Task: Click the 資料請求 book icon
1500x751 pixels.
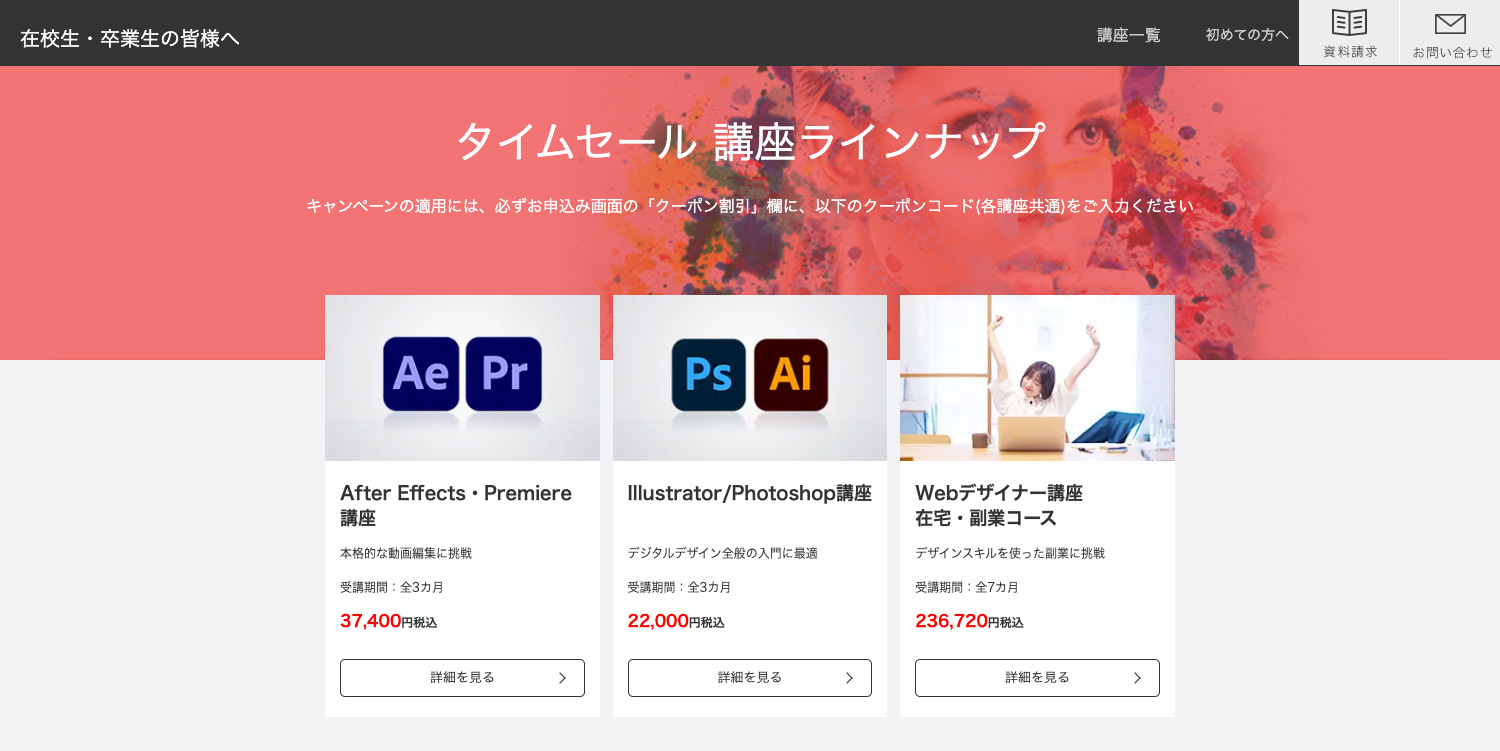Action: pyautogui.click(x=1349, y=22)
